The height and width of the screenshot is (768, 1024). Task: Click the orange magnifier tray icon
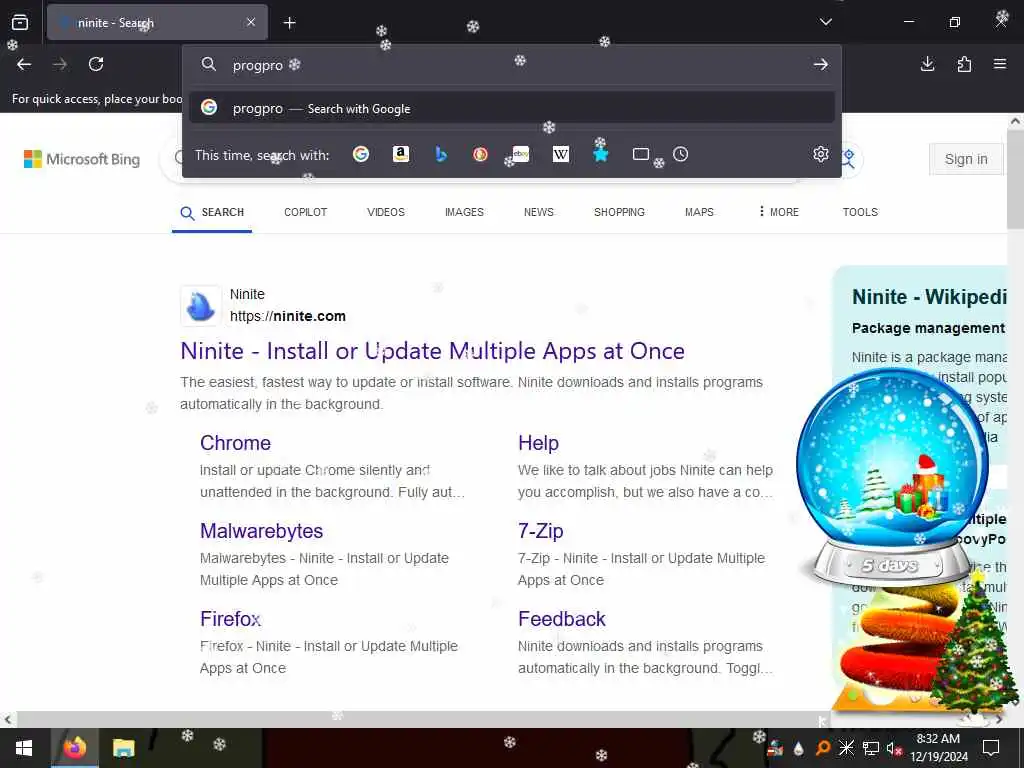point(823,748)
